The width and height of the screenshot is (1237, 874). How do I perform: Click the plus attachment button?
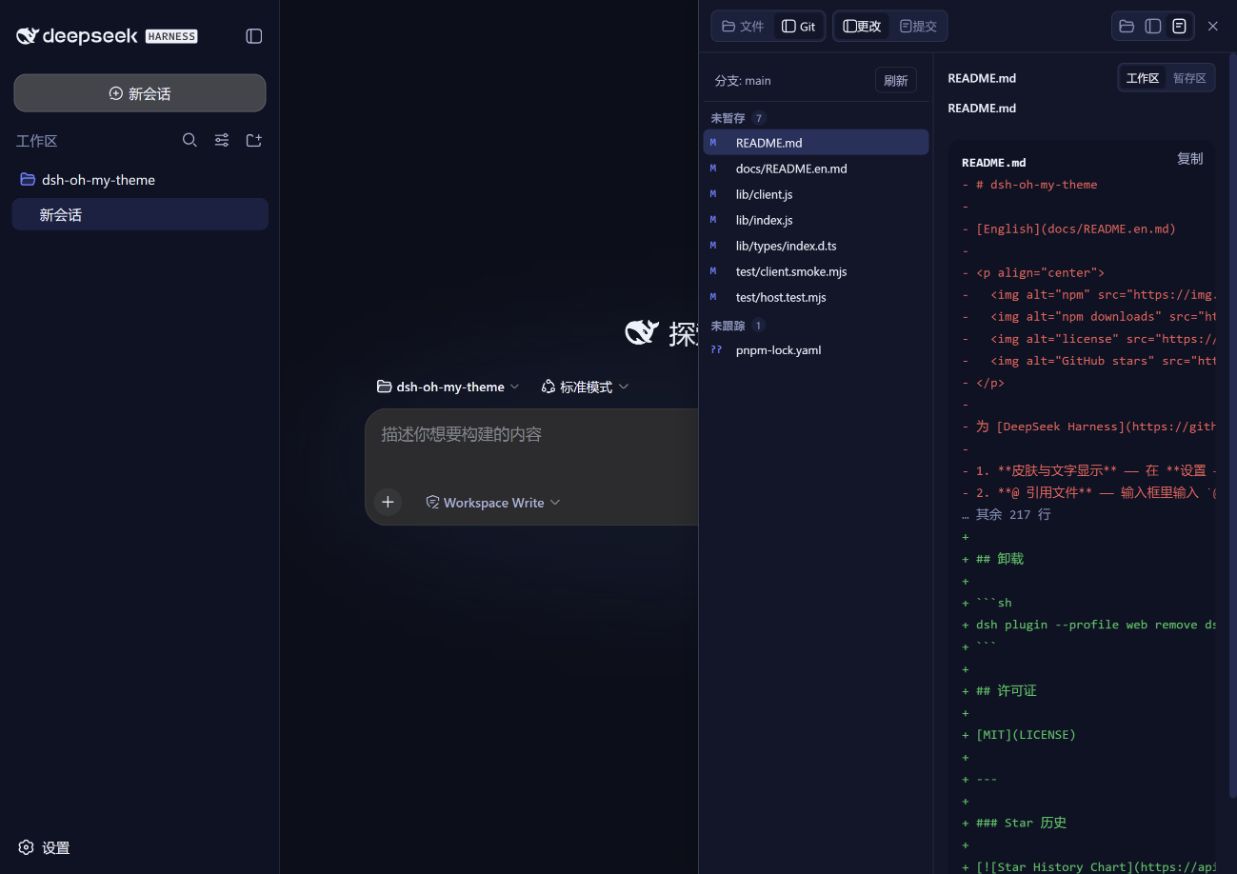coord(388,502)
